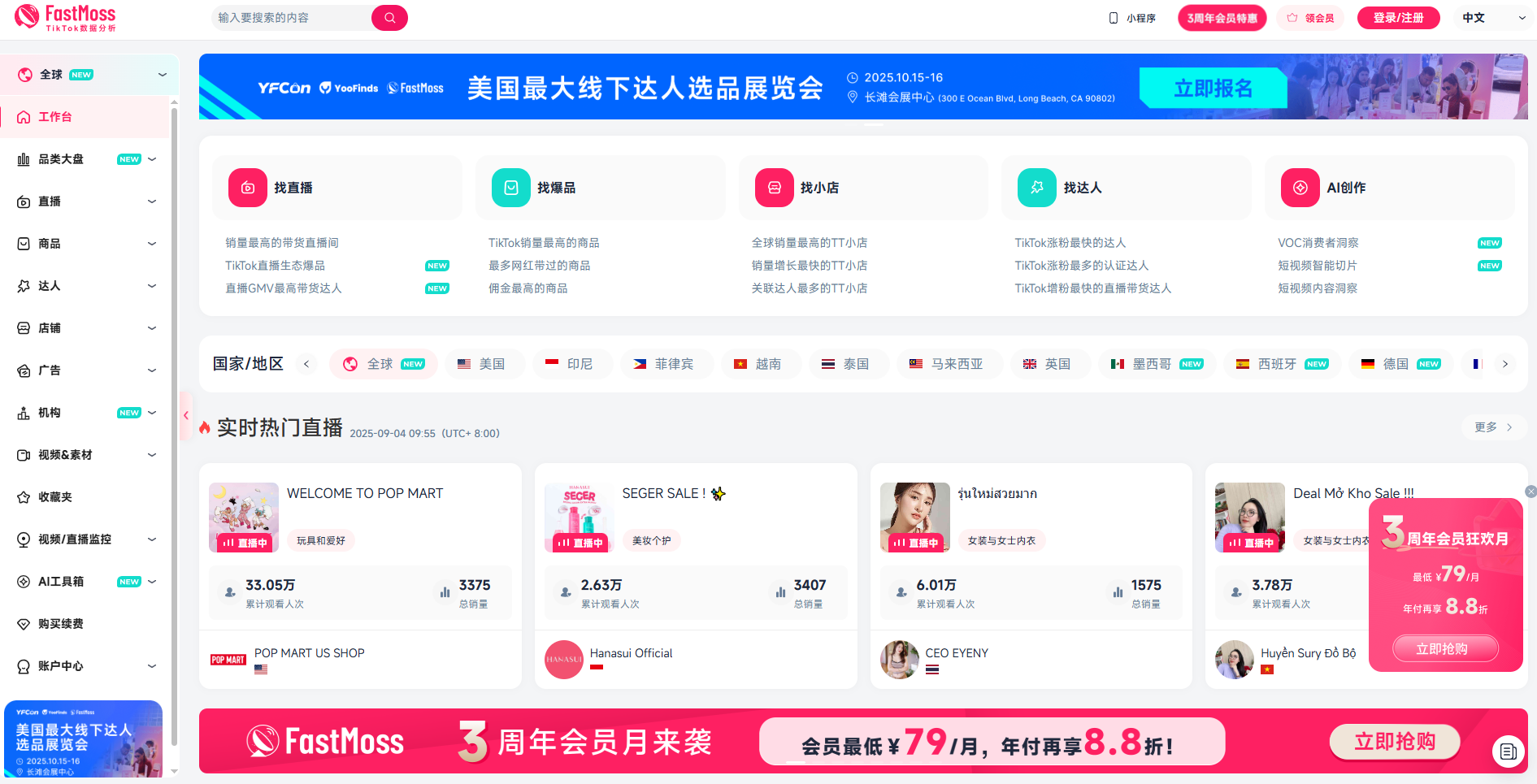Open the 收藏夹 favorites icon
The image size is (1537, 784).
click(24, 496)
